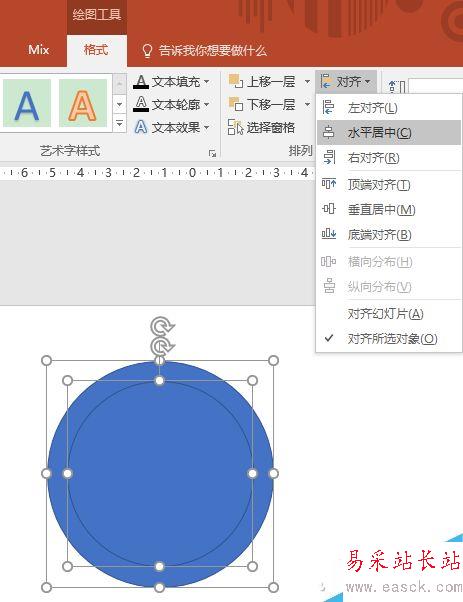463x602 pixels.
Task: Open the 艺术字样式 dialog launcher
Action: click(x=212, y=154)
